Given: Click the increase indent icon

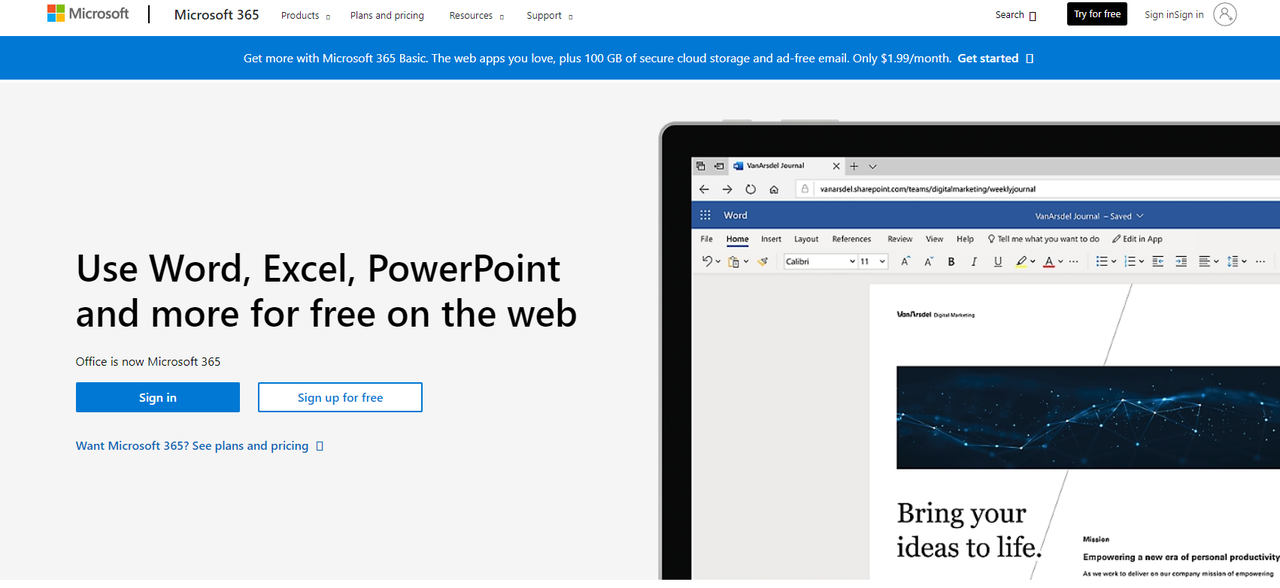Looking at the screenshot, I should tap(1181, 261).
